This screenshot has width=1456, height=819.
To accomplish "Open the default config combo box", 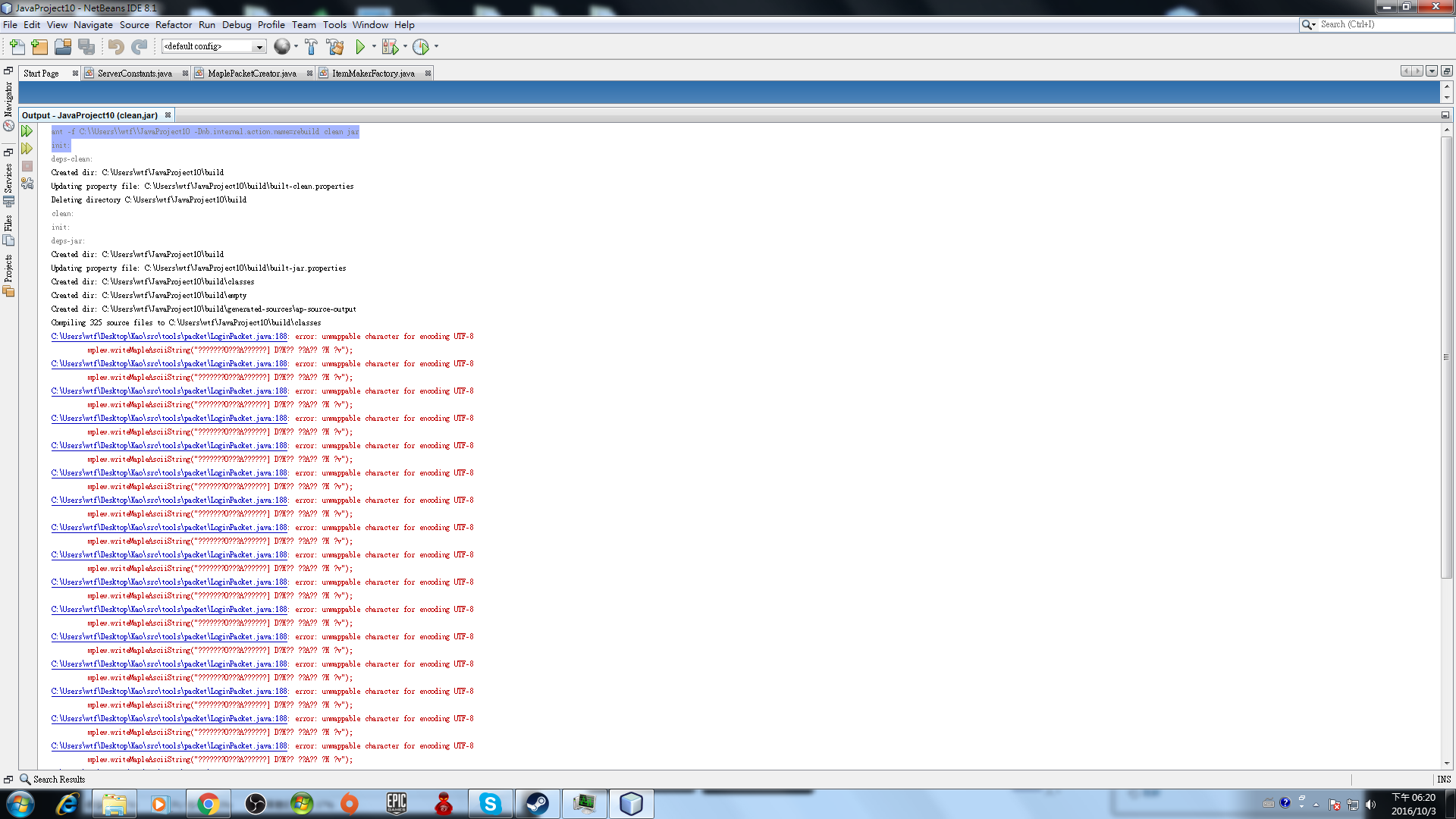I will point(213,47).
